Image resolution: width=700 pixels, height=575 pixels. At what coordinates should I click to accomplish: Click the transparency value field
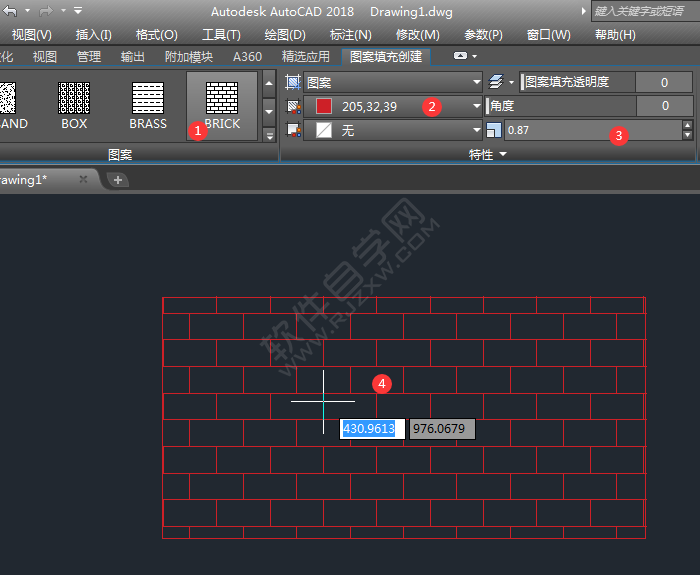[664, 82]
